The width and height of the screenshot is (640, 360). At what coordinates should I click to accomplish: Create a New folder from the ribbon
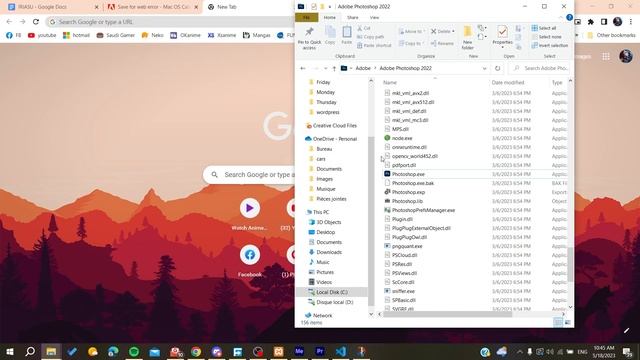coord(467,38)
